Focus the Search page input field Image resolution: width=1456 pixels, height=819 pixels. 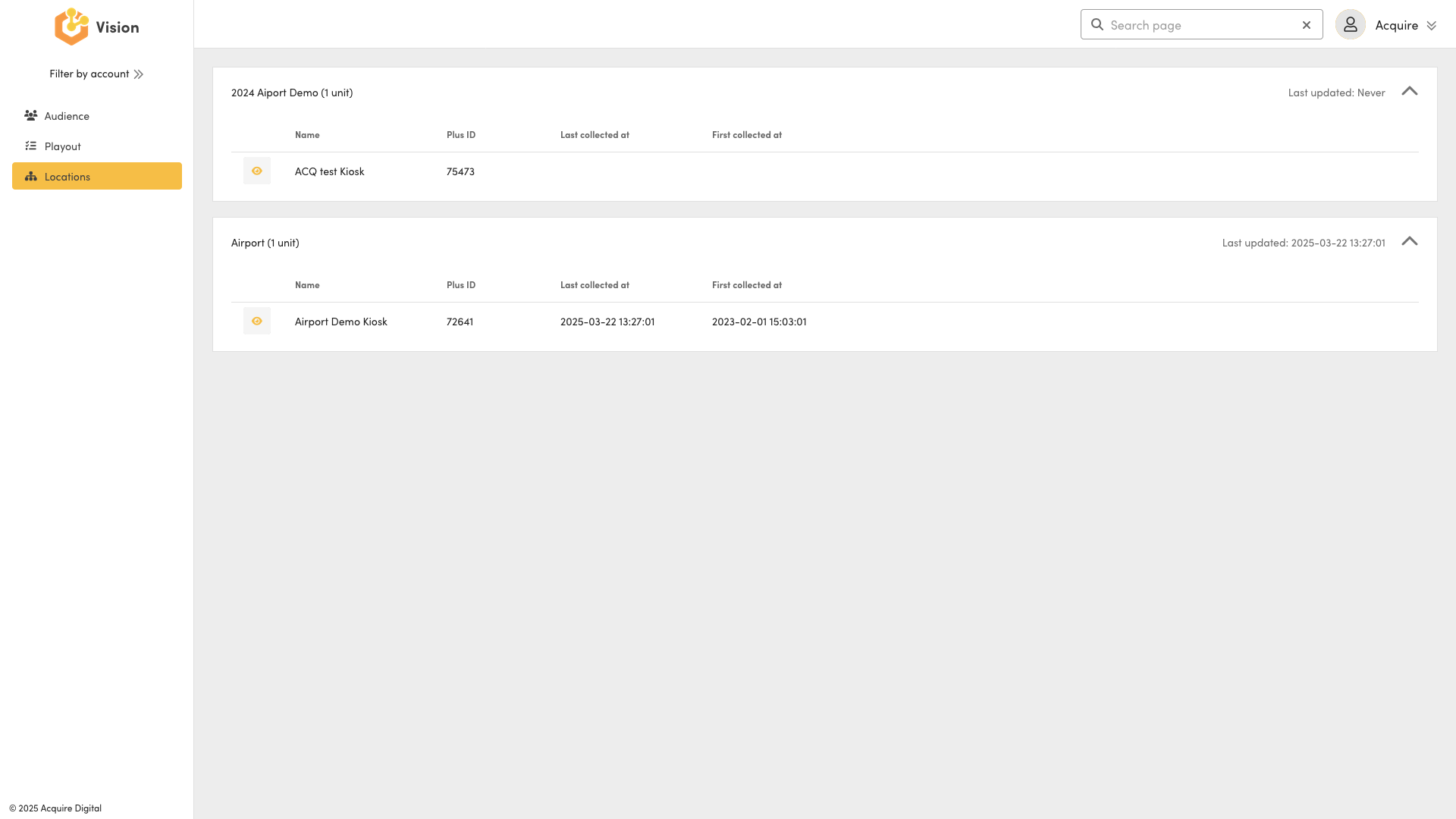coord(1202,25)
